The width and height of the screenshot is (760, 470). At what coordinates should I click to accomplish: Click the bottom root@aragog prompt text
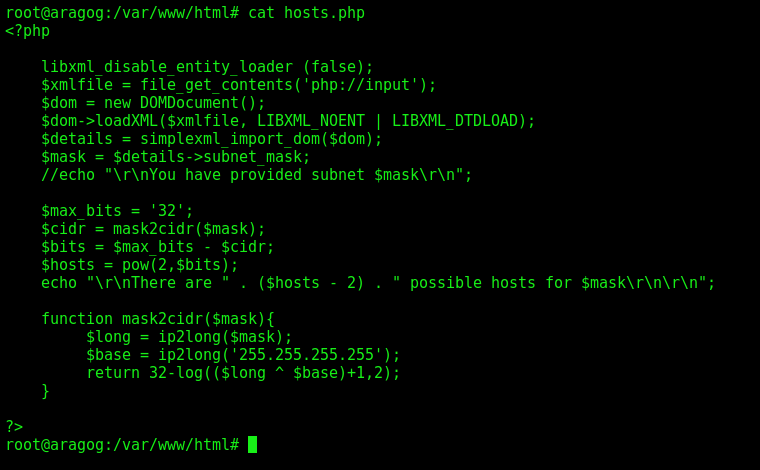[122, 444]
